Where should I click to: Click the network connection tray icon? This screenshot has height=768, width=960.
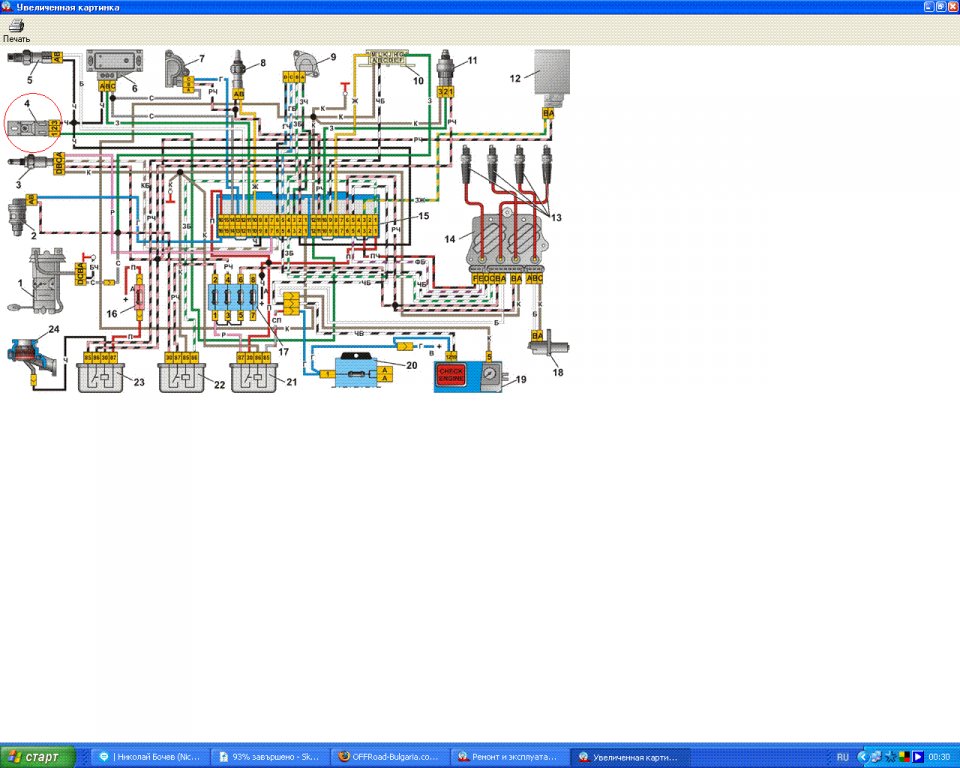pos(874,757)
